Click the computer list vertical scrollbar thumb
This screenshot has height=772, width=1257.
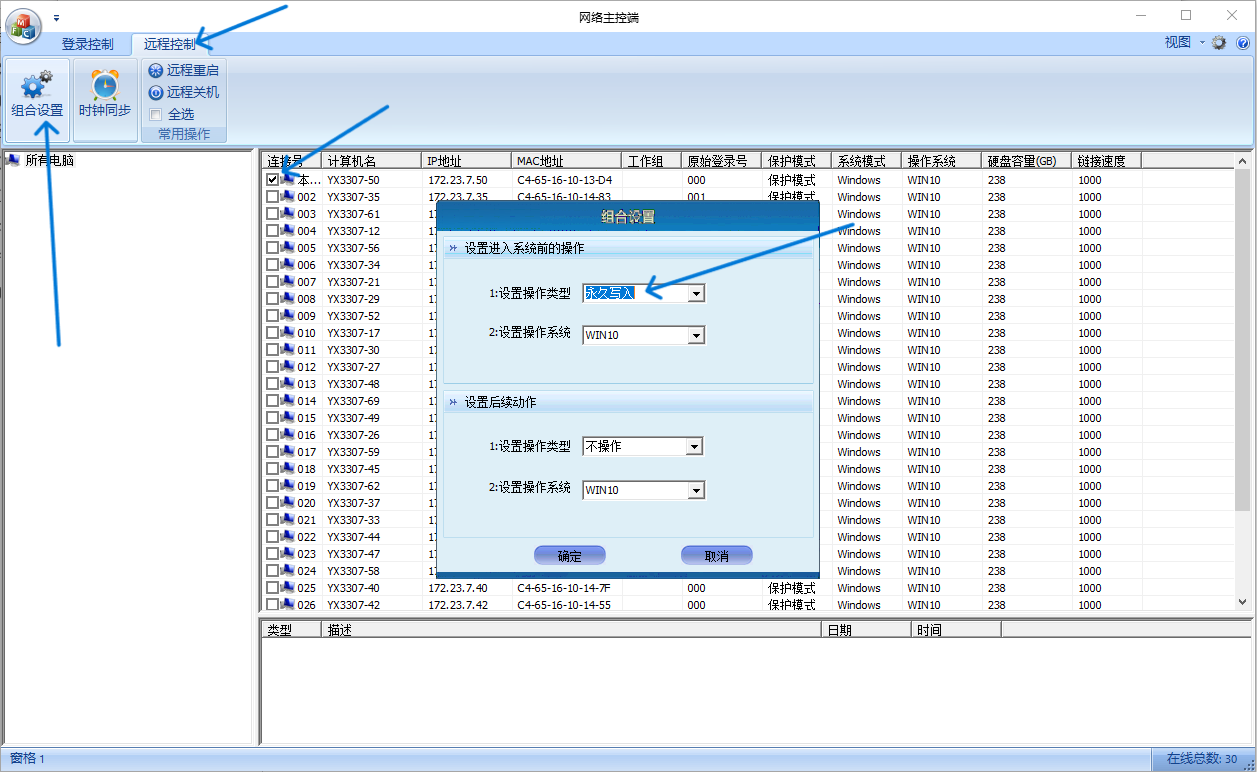tap(1244, 340)
